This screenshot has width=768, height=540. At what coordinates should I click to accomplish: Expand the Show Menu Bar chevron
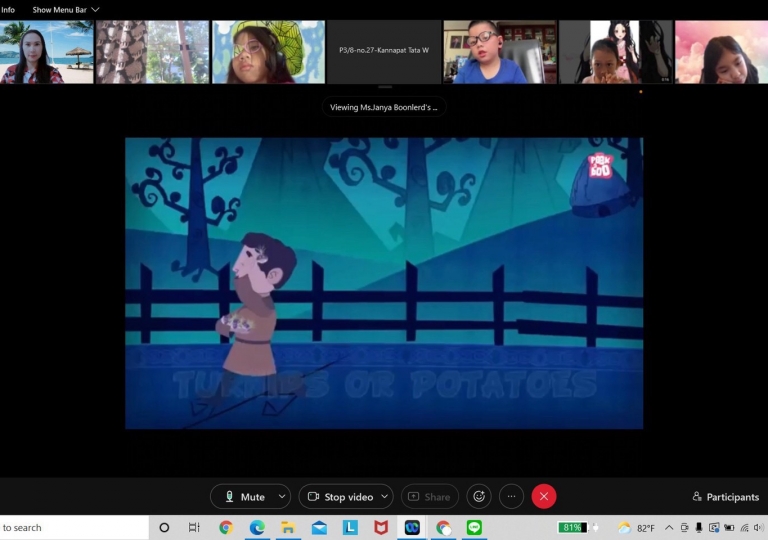[96, 9]
